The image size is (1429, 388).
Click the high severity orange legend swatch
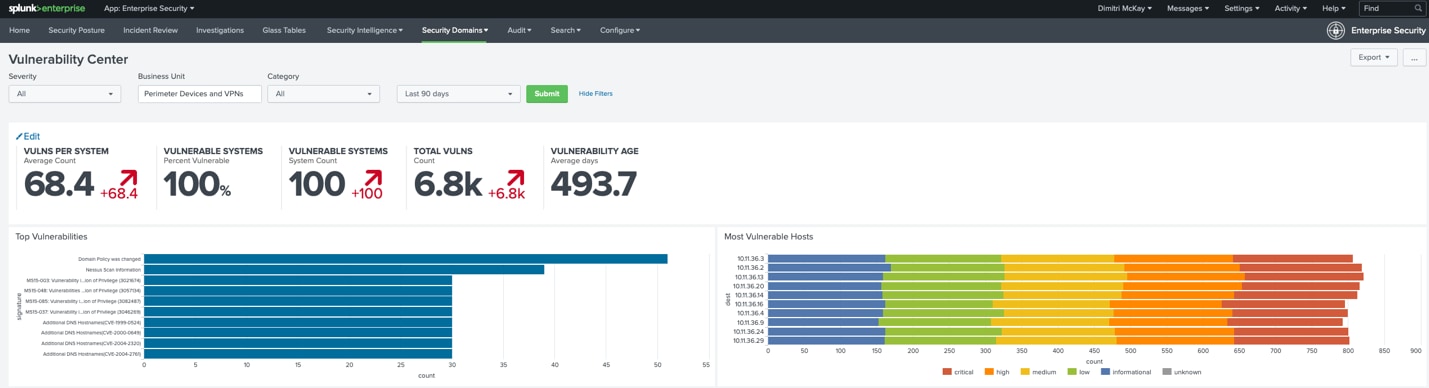989,372
